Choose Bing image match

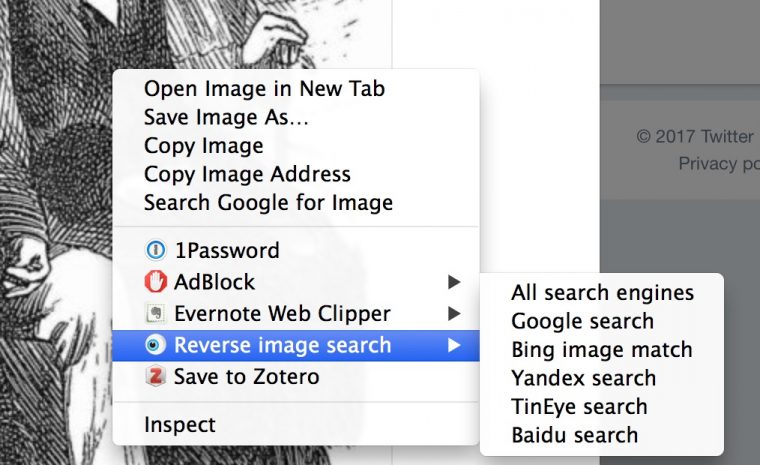(601, 350)
